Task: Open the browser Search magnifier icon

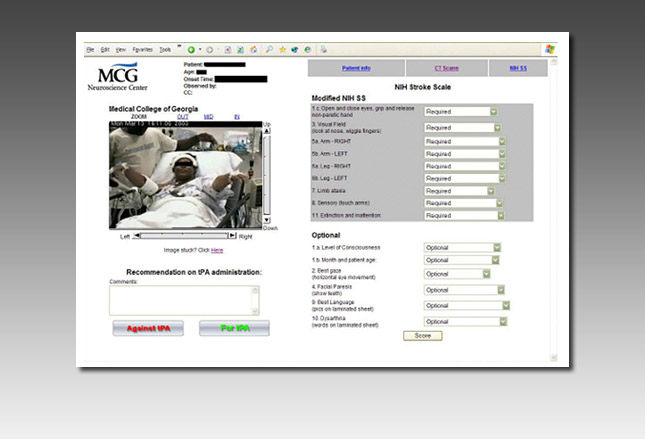Action: pyautogui.click(x=269, y=48)
